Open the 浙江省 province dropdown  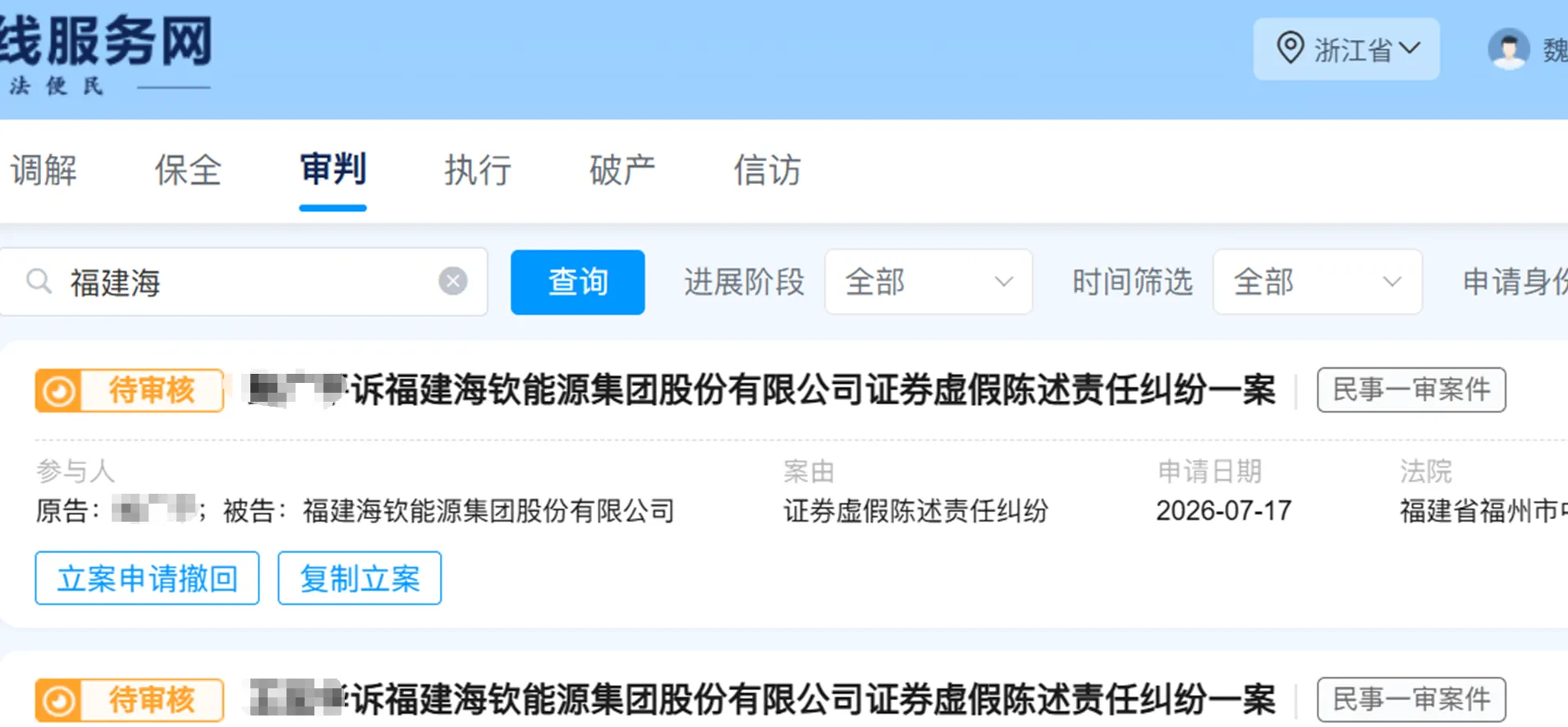(x=1346, y=49)
